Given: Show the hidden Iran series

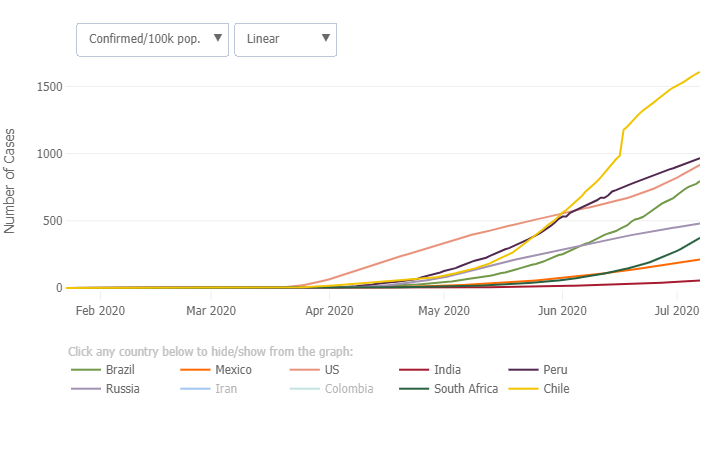Looking at the screenshot, I should click(228, 388).
